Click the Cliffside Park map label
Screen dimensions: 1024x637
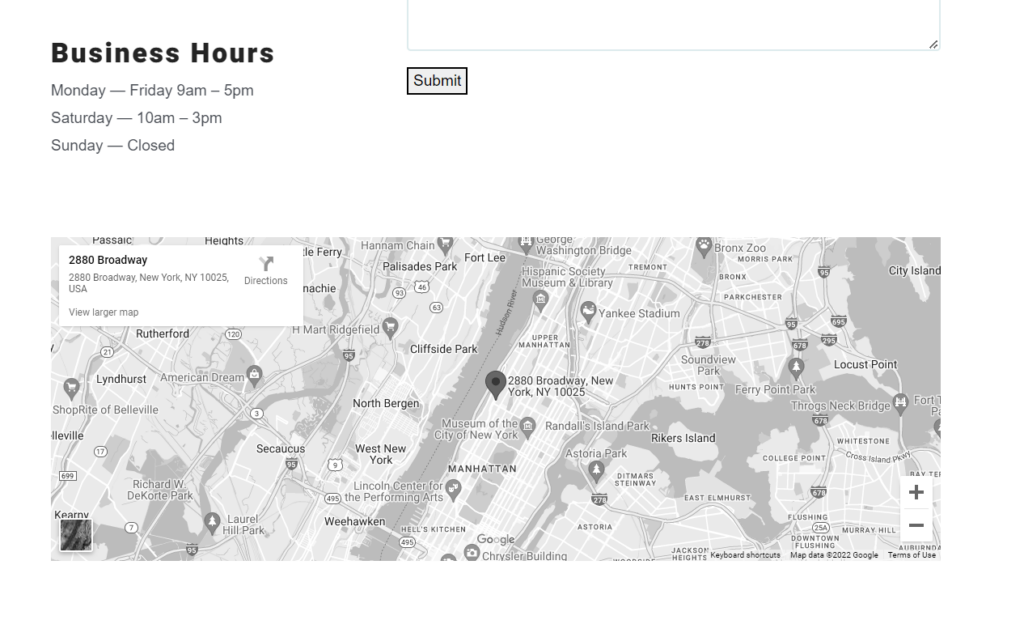pyautogui.click(x=443, y=349)
